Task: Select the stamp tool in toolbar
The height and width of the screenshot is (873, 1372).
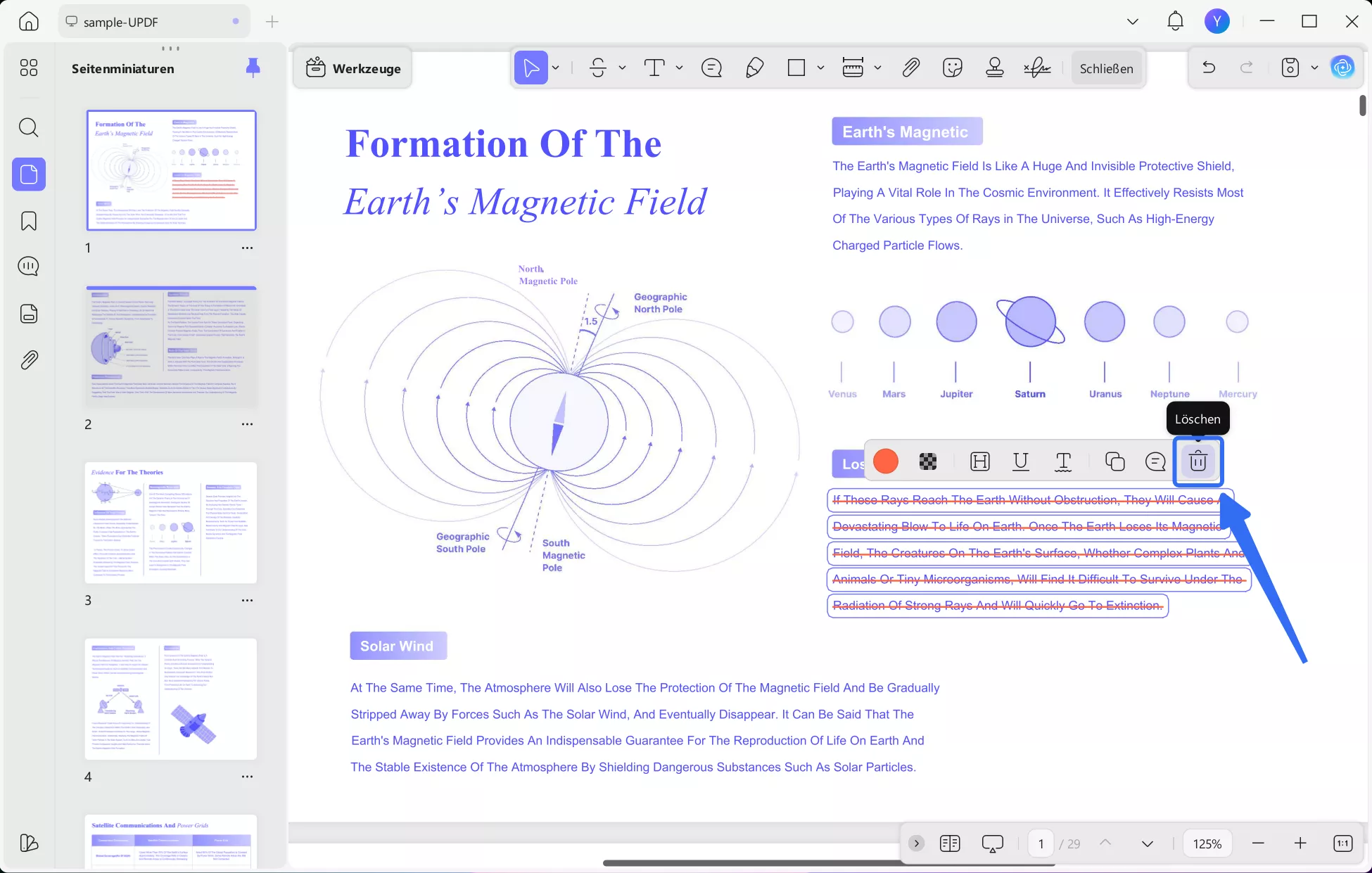Action: coord(994,68)
